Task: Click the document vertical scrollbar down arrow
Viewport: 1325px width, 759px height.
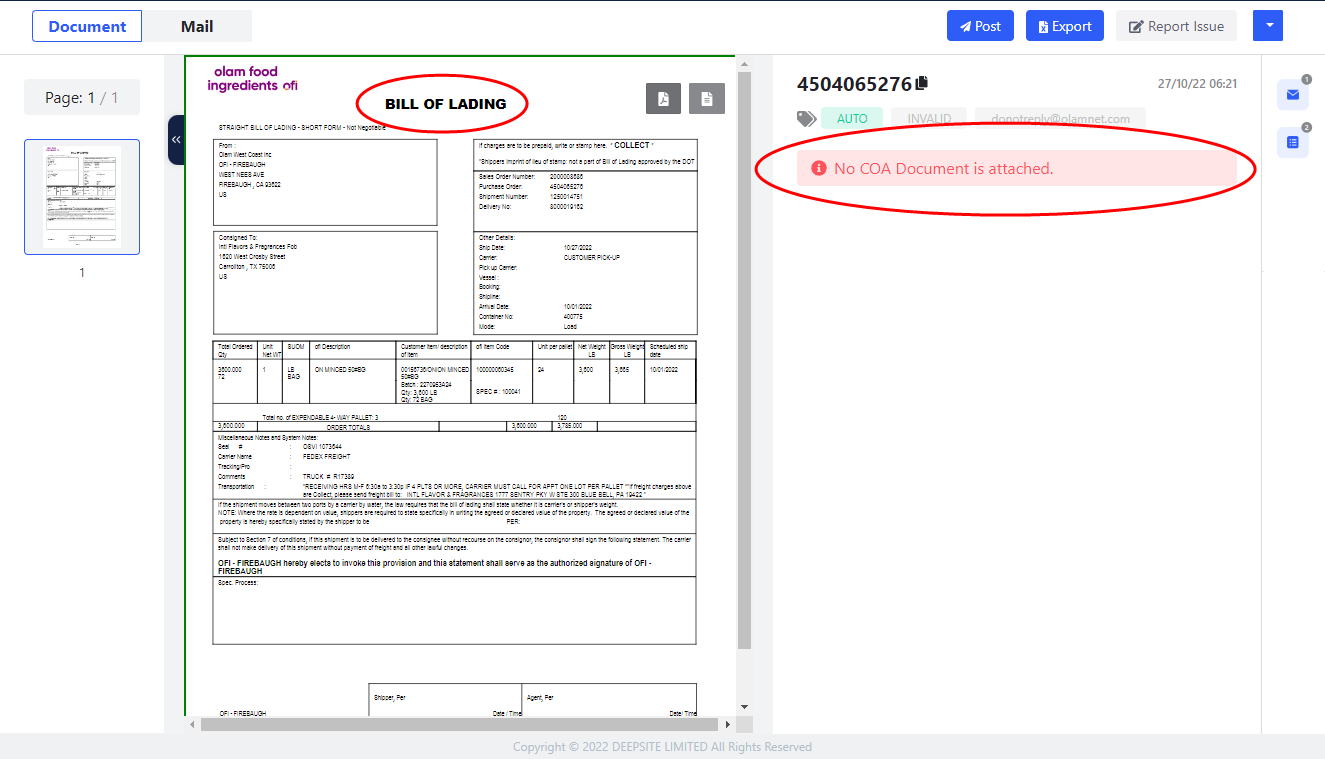Action: tap(743, 707)
